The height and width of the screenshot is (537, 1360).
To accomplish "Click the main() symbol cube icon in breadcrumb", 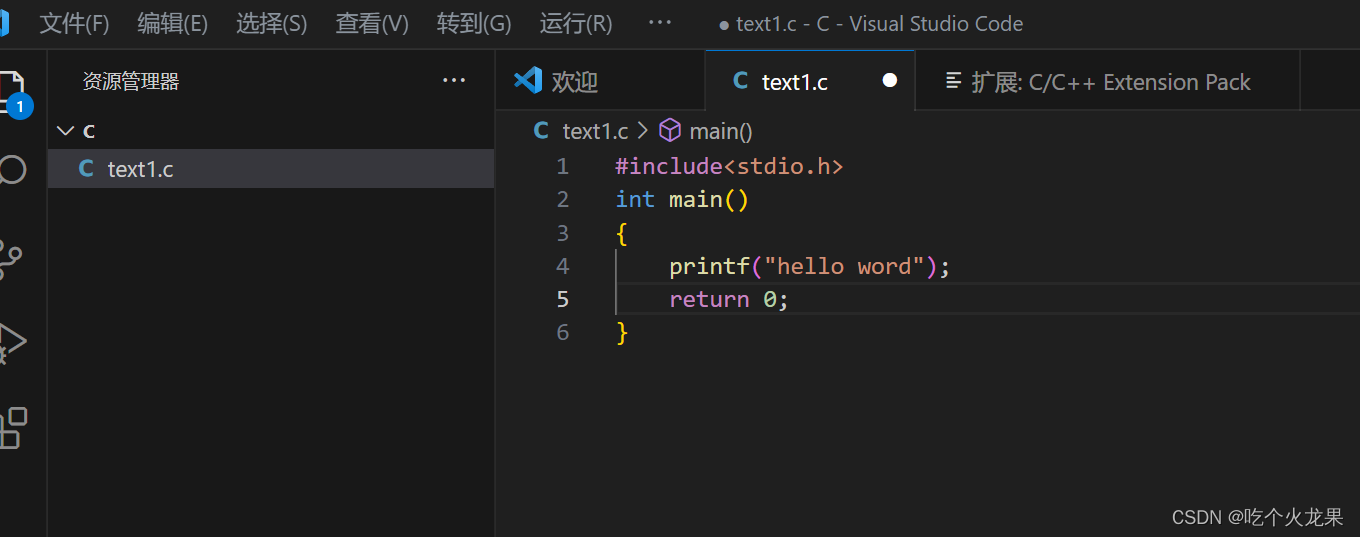I will [x=670, y=130].
